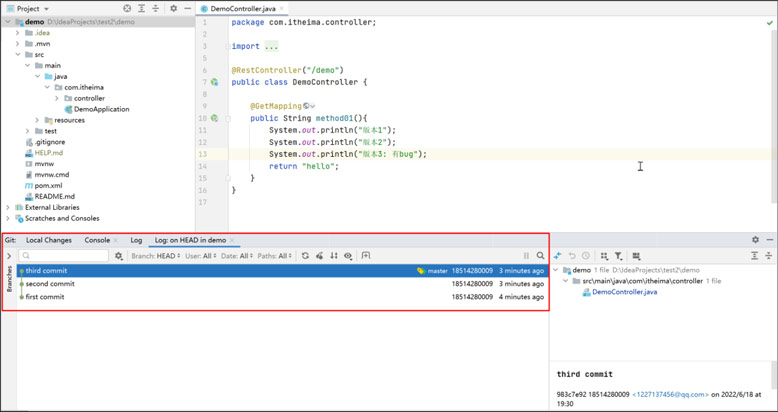Image resolution: width=778 pixels, height=412 pixels.
Task: Click the History clock icon in details pane
Action: tap(585, 256)
